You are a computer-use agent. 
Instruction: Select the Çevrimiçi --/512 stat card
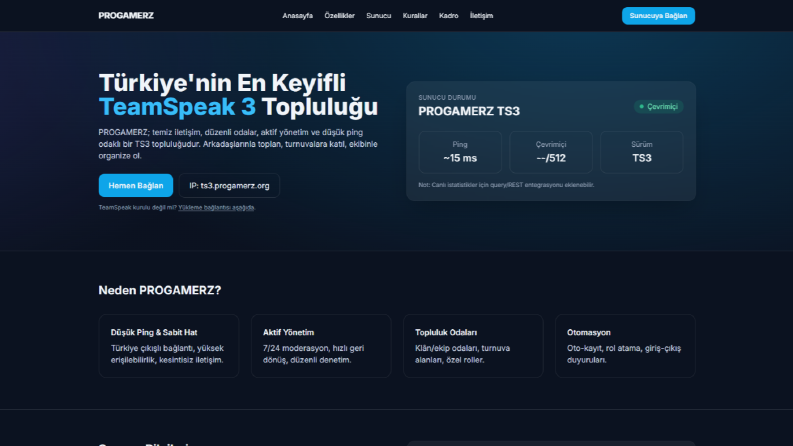[x=551, y=152]
